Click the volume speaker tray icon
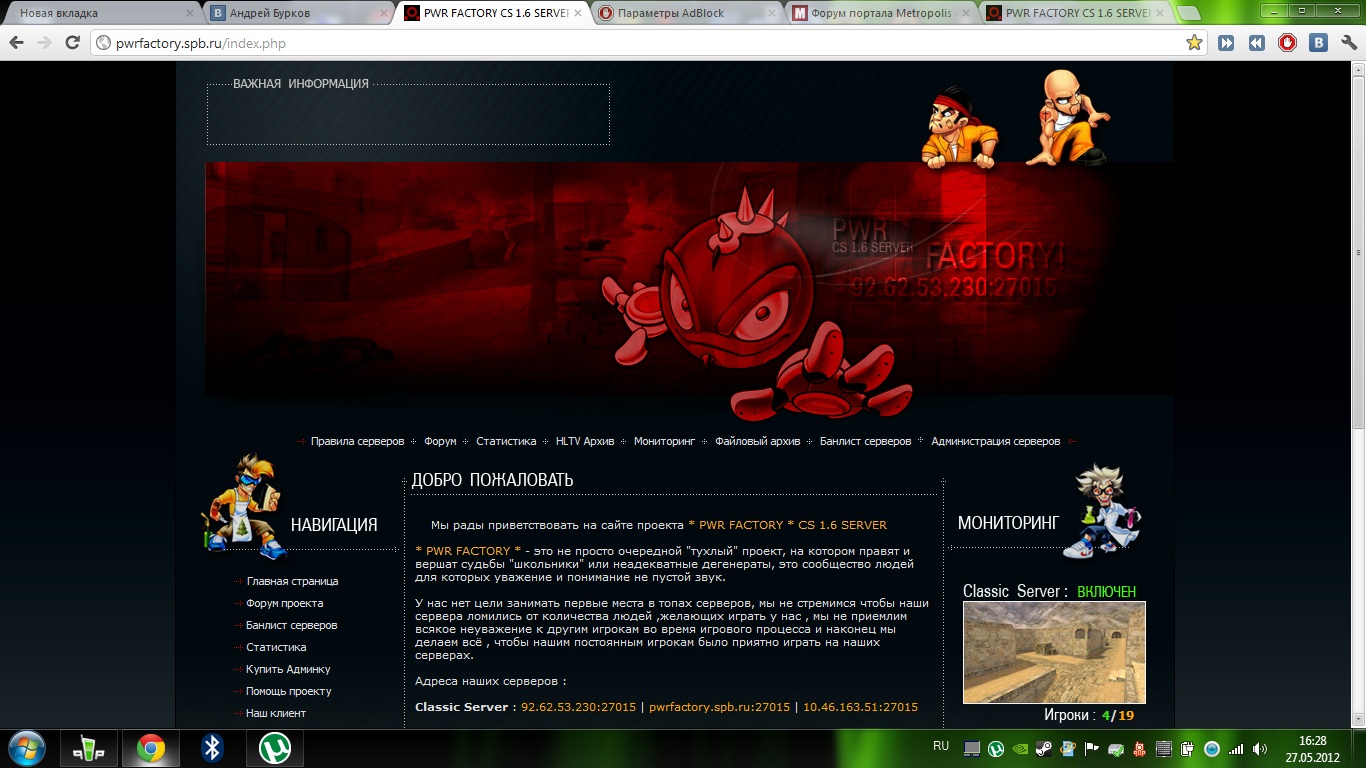This screenshot has height=768, width=1366. [x=1259, y=748]
